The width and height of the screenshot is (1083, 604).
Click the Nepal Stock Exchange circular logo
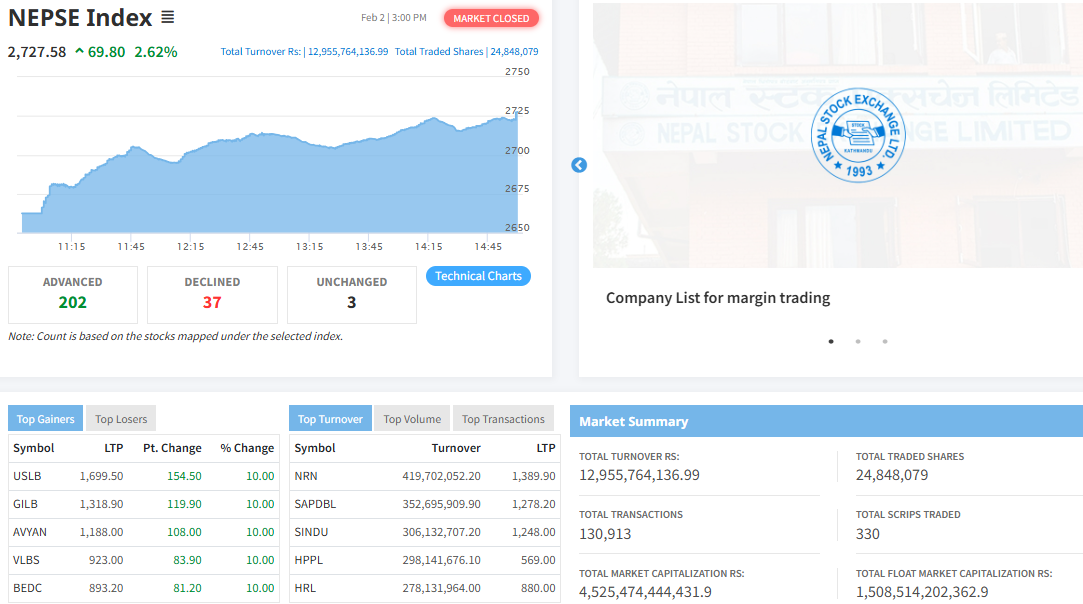(856, 134)
